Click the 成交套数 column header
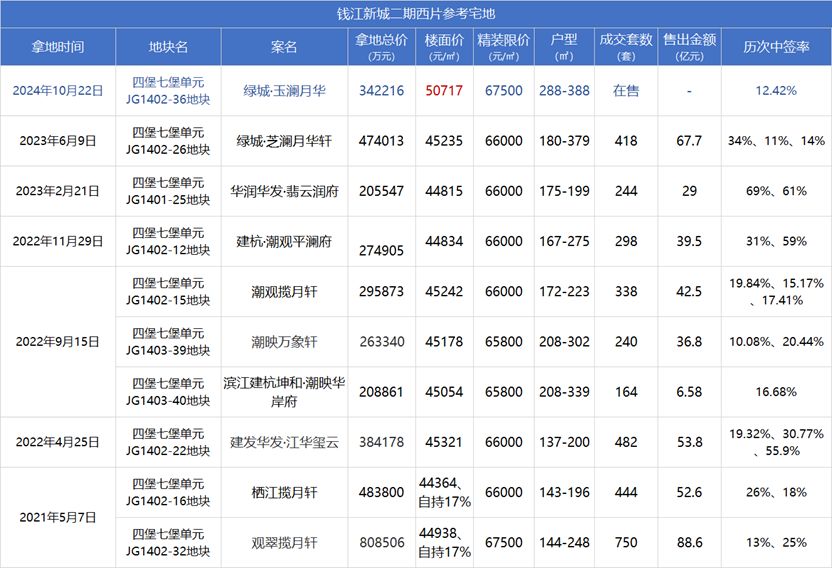832x568 pixels. pos(626,47)
